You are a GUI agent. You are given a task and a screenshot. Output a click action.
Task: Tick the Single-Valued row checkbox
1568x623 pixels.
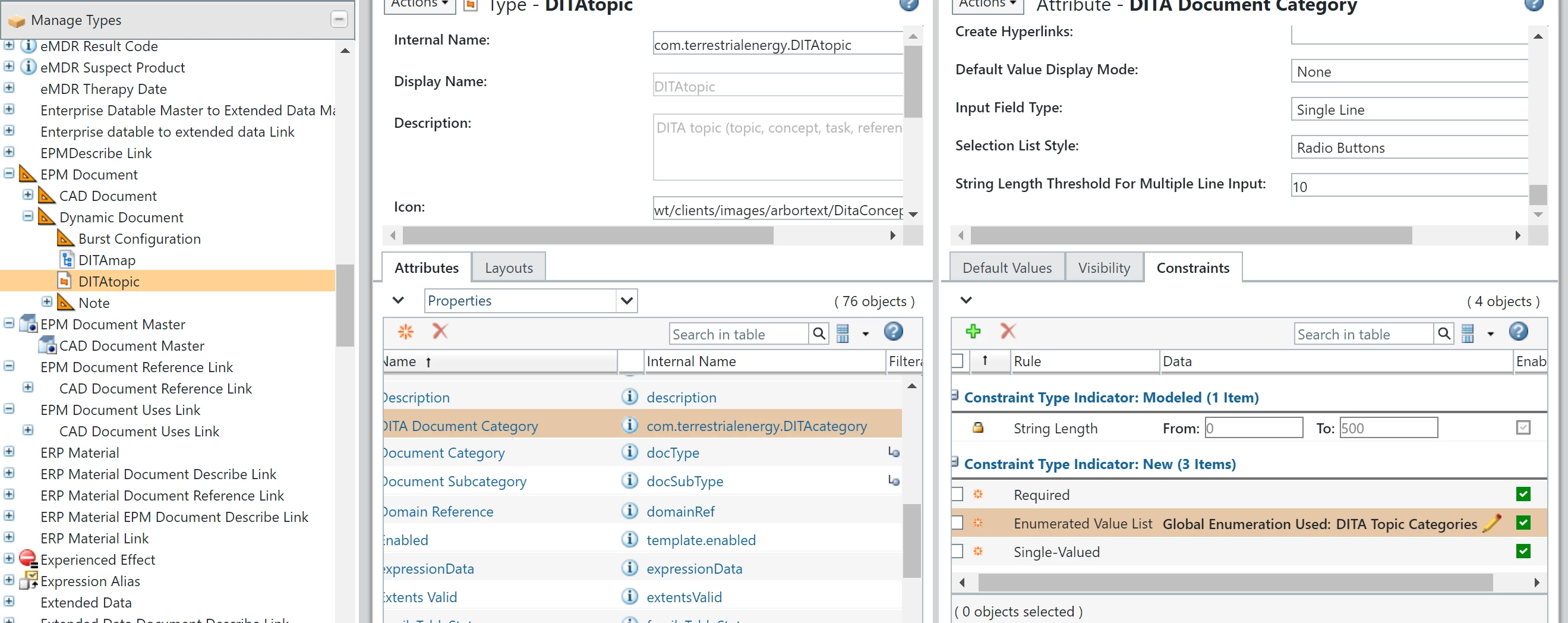point(957,551)
